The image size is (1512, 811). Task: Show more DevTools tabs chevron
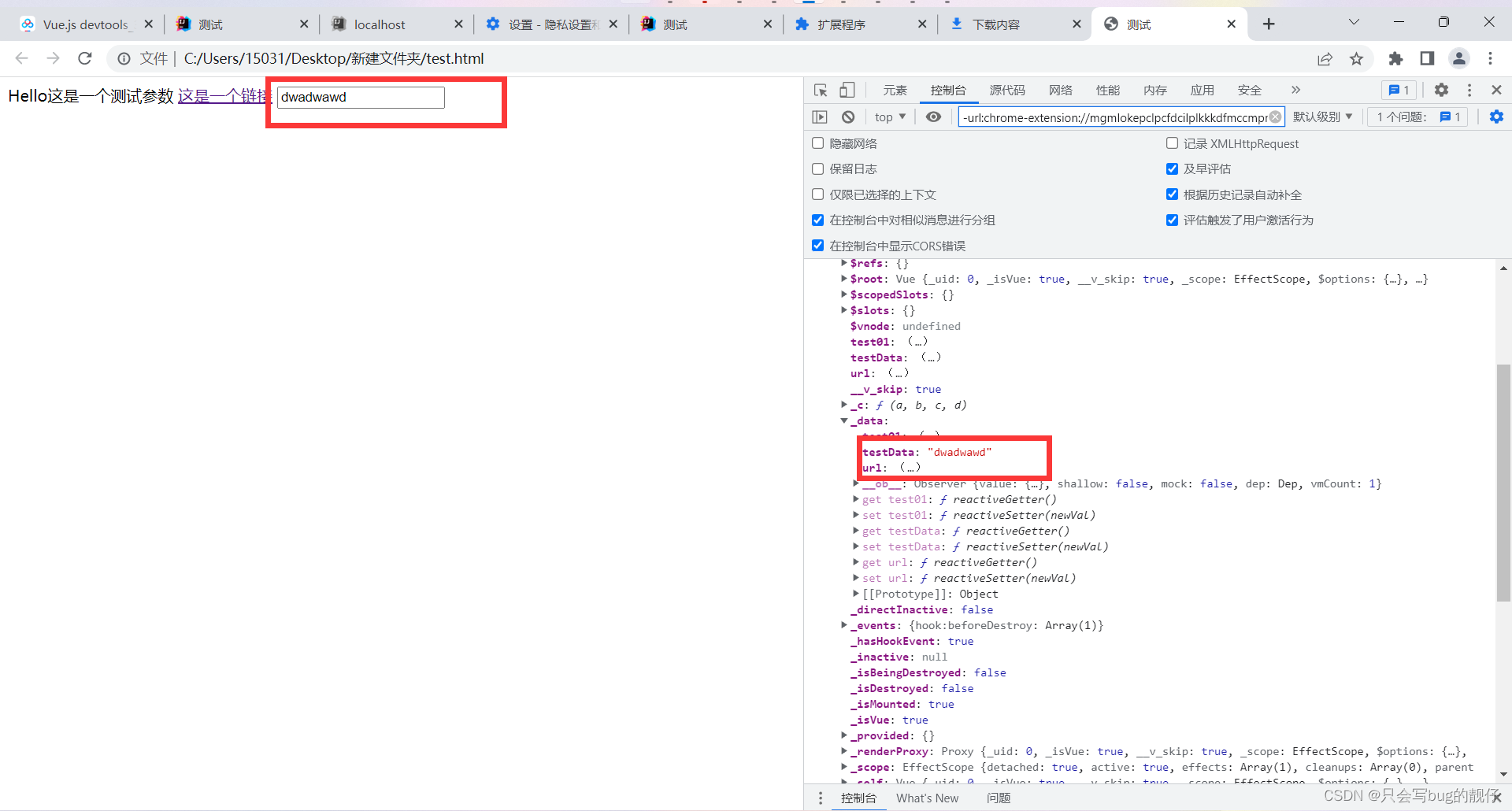pyautogui.click(x=1296, y=90)
